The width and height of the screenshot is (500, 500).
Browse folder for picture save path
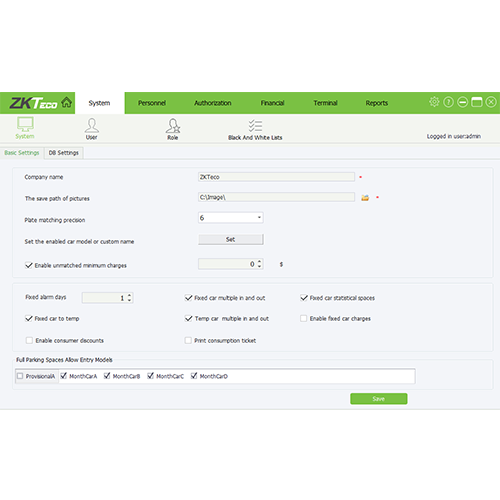[365, 198]
